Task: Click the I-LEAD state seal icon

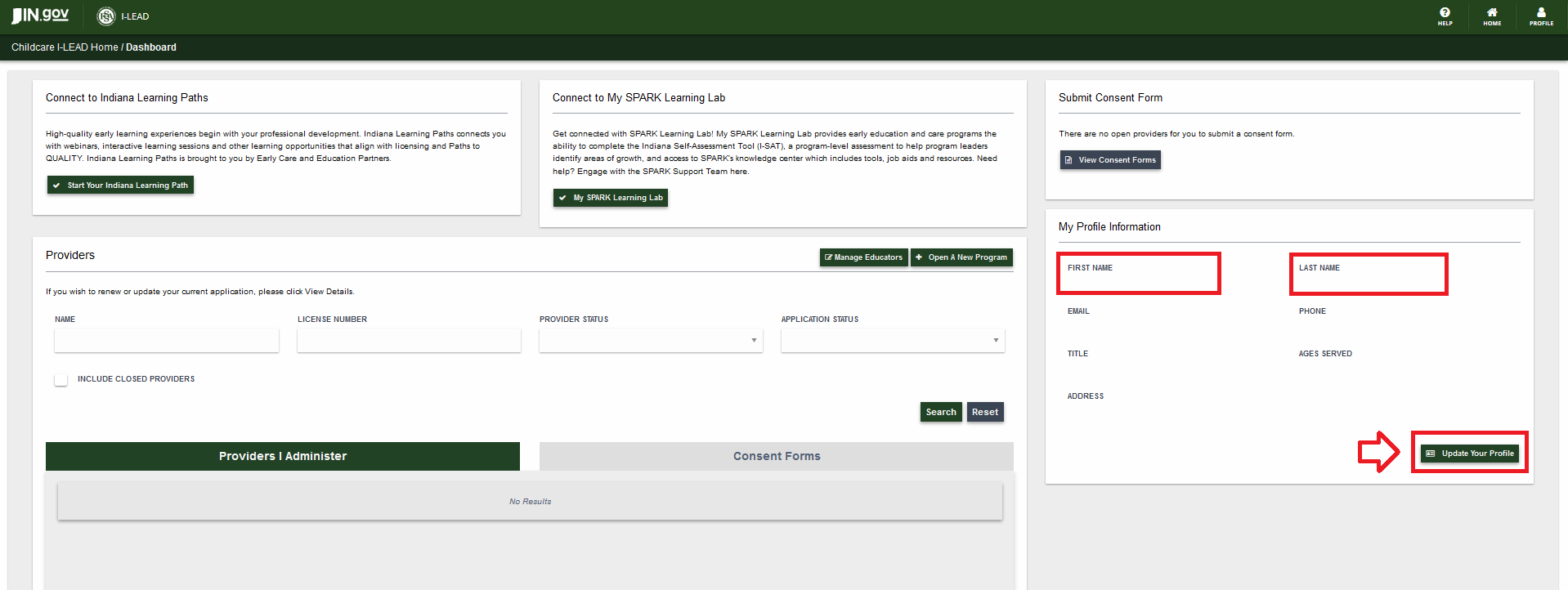Action: pos(106,16)
